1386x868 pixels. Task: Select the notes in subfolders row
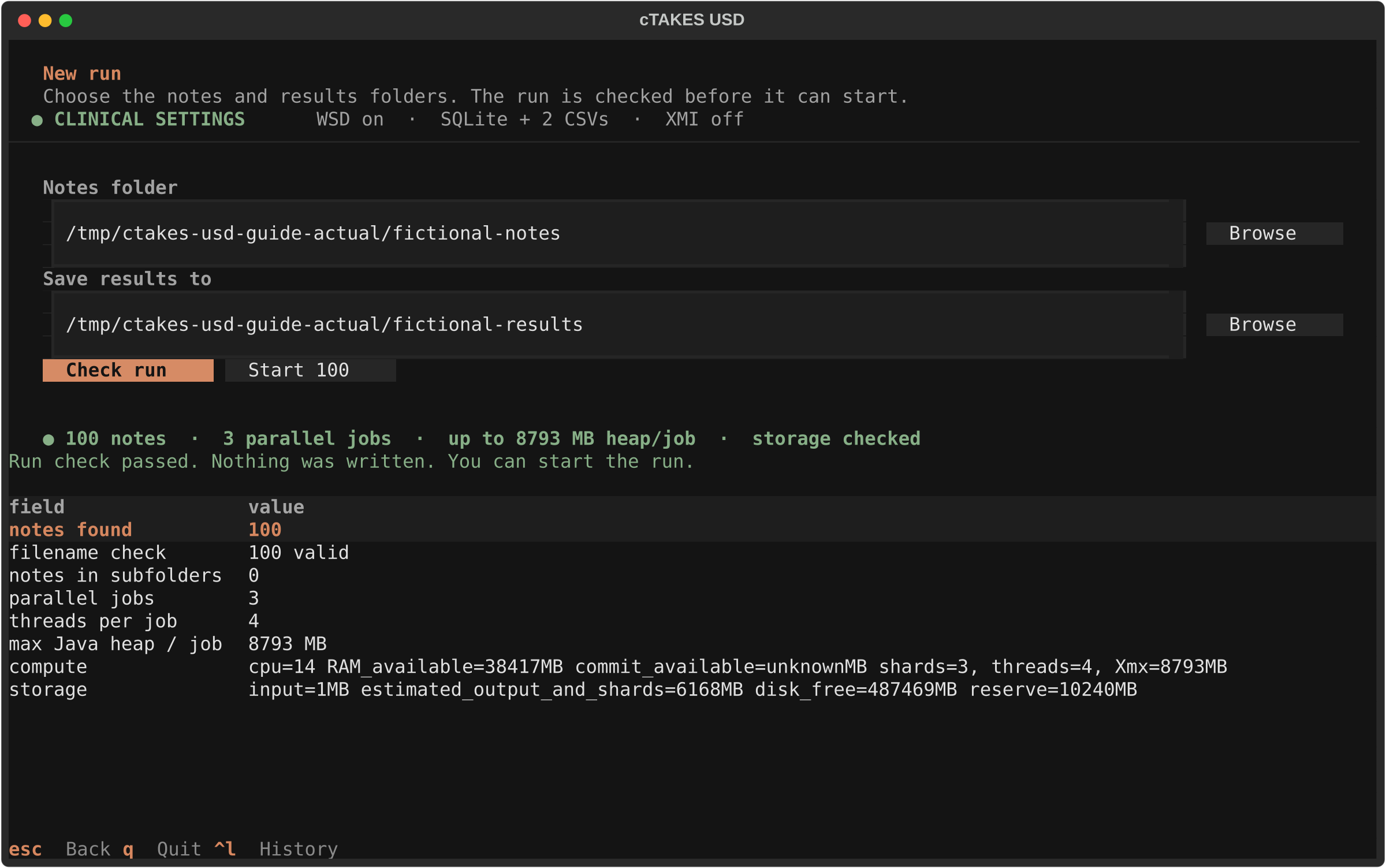pos(692,575)
